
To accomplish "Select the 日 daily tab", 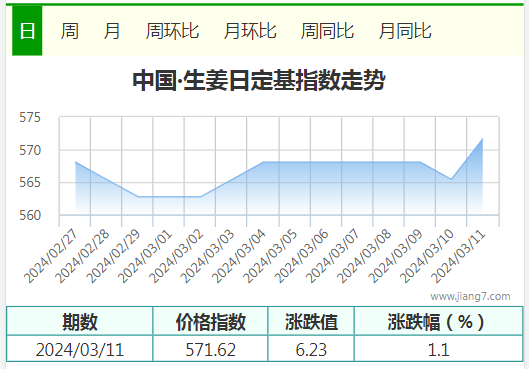I will pos(27,31).
